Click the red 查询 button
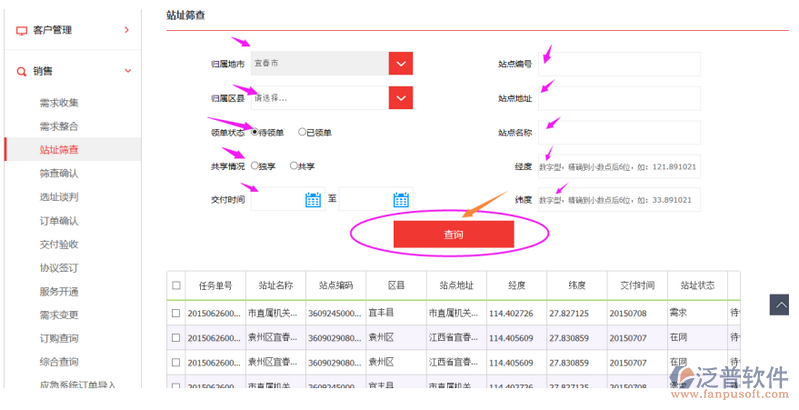This screenshot has height=410, width=799. pyautogui.click(x=453, y=234)
